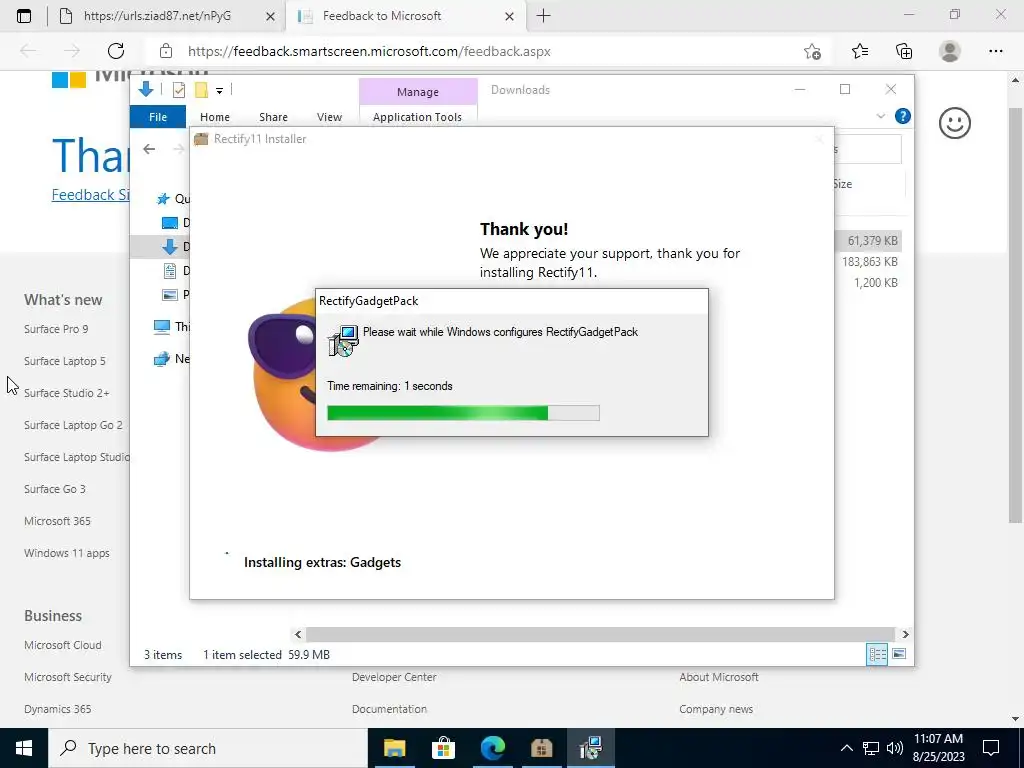Open Company news link
Screen dimensions: 1024x768
(716, 709)
